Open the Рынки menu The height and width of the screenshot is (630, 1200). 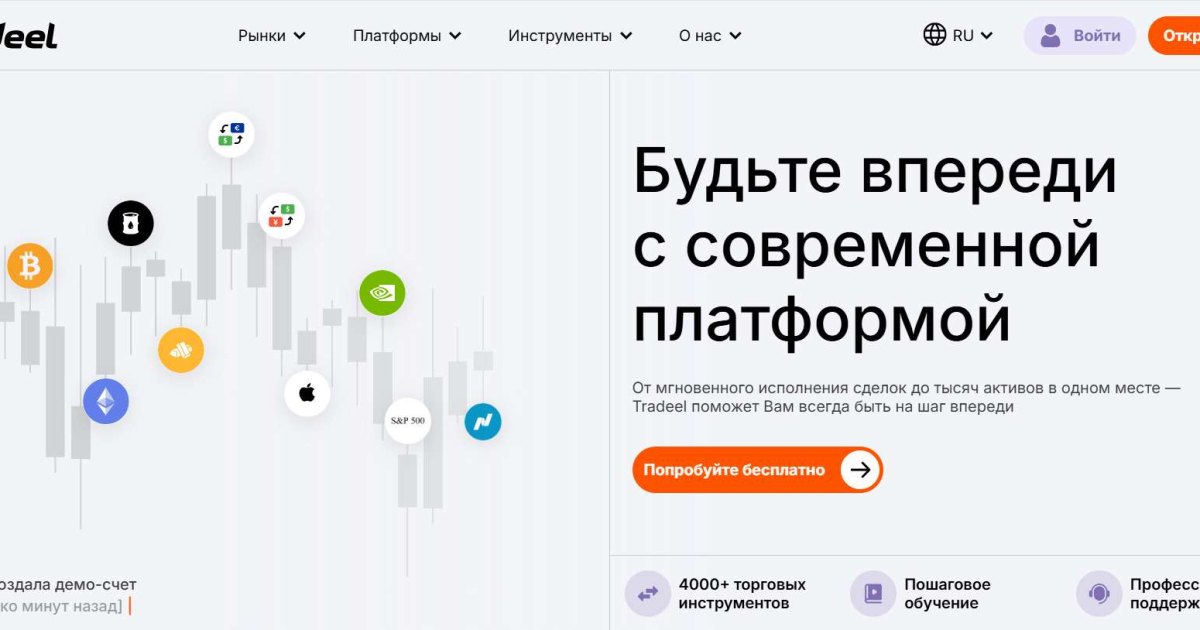[x=272, y=36]
